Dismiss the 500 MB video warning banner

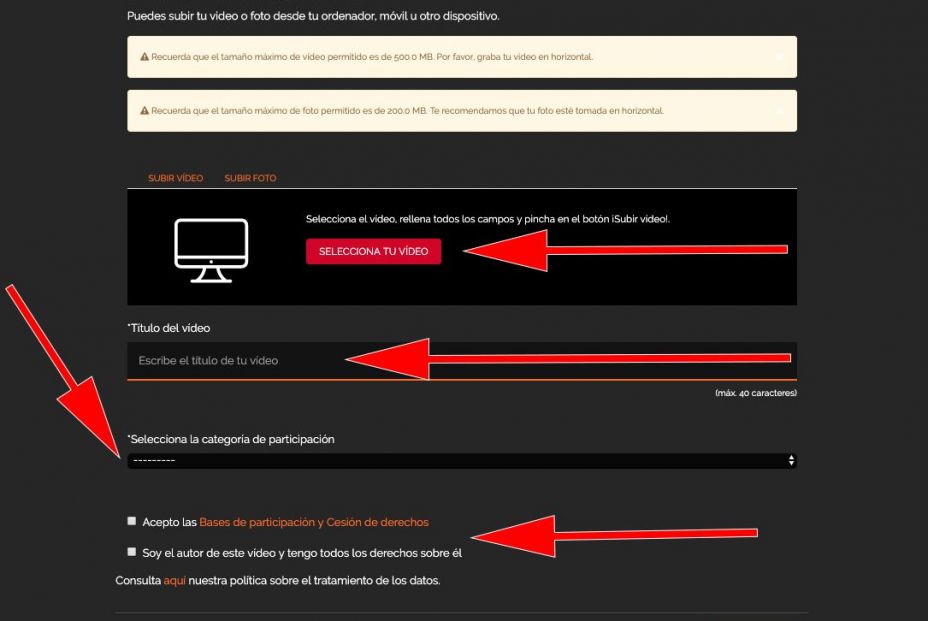pos(779,58)
